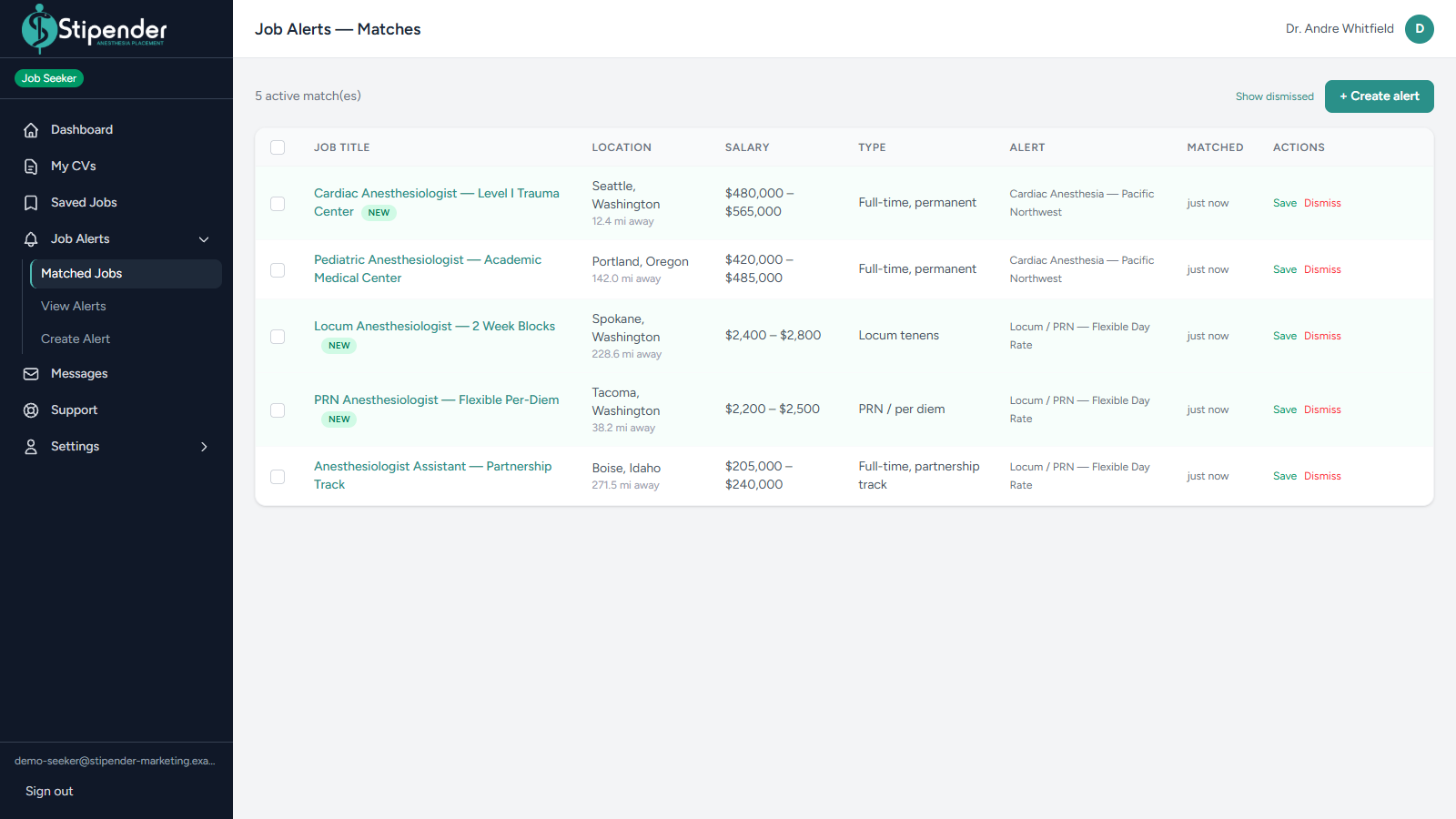This screenshot has height=819, width=1456.
Task: Open Saved Jobs in sidebar
Action: pyautogui.click(x=116, y=203)
